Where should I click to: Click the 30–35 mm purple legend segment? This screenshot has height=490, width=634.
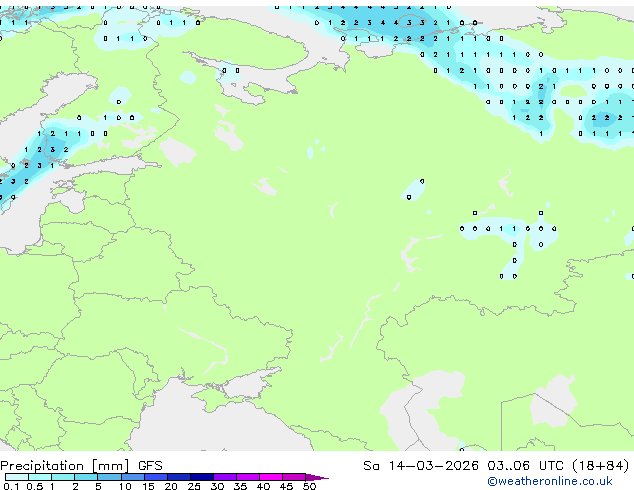click(225, 477)
